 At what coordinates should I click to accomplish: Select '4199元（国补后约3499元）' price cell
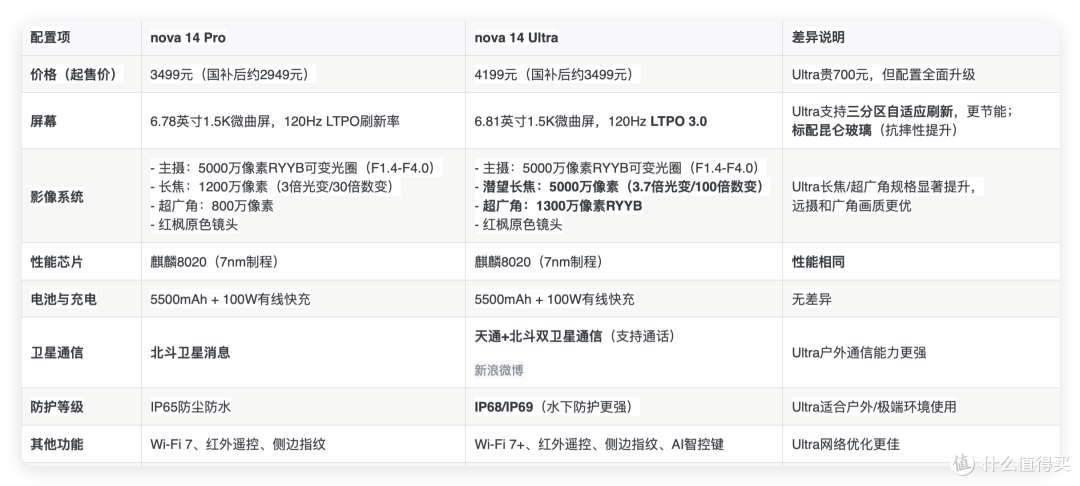click(x=557, y=74)
